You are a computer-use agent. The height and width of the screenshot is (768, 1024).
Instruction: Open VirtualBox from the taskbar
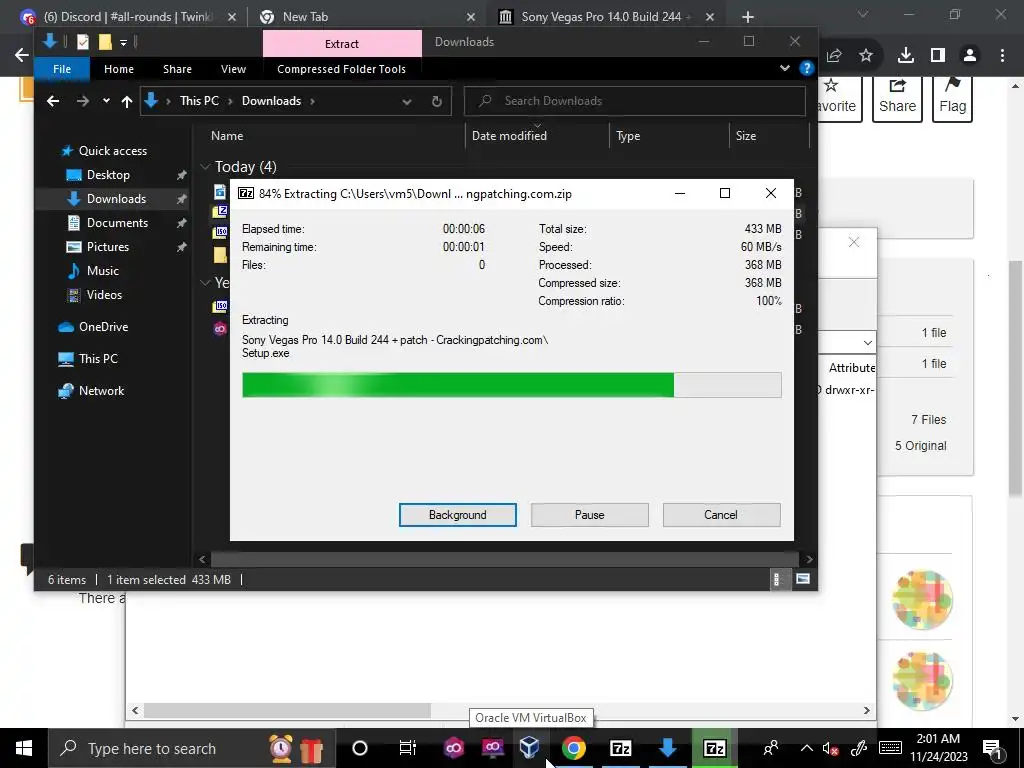529,748
